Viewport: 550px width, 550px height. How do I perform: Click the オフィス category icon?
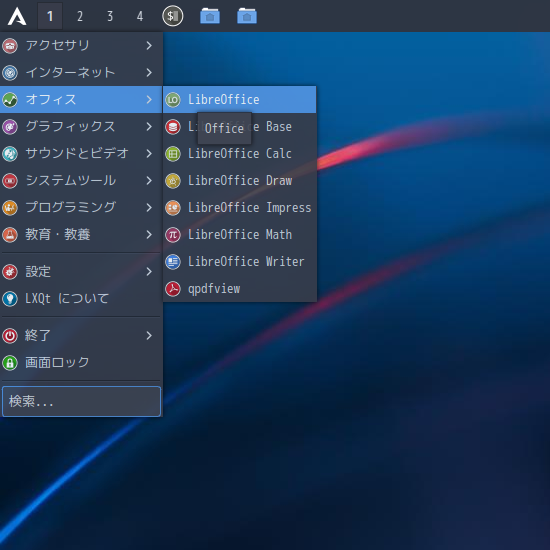coord(10,100)
